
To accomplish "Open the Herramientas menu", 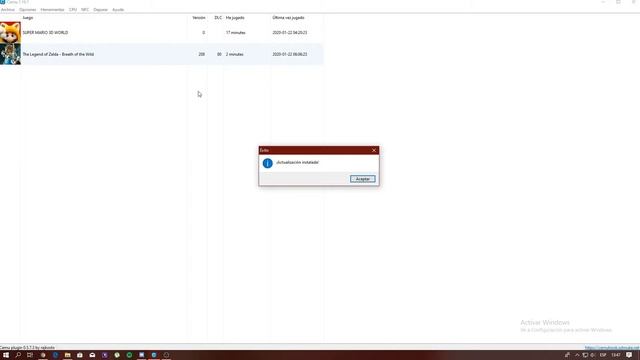I will click(52, 10).
